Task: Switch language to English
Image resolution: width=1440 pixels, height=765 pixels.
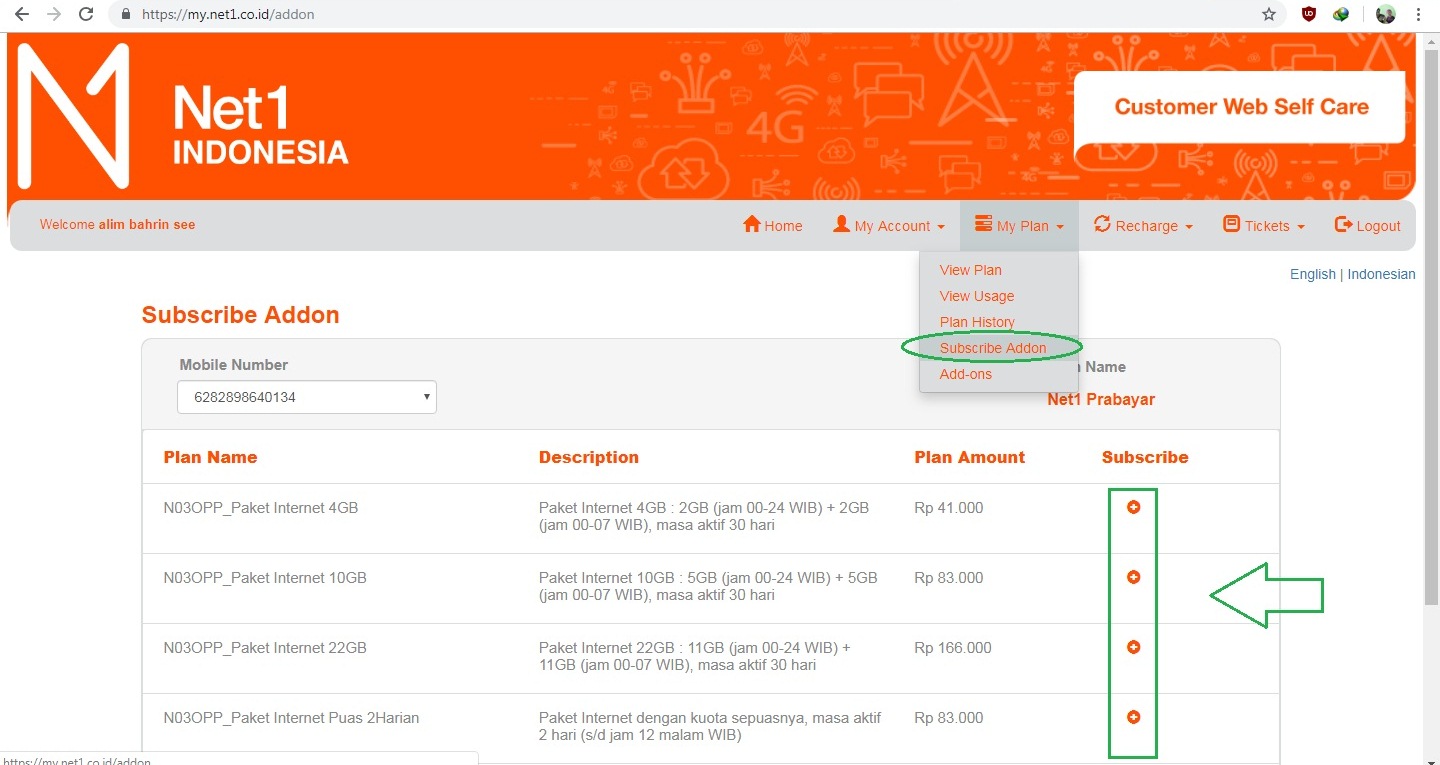Action: (x=1313, y=274)
